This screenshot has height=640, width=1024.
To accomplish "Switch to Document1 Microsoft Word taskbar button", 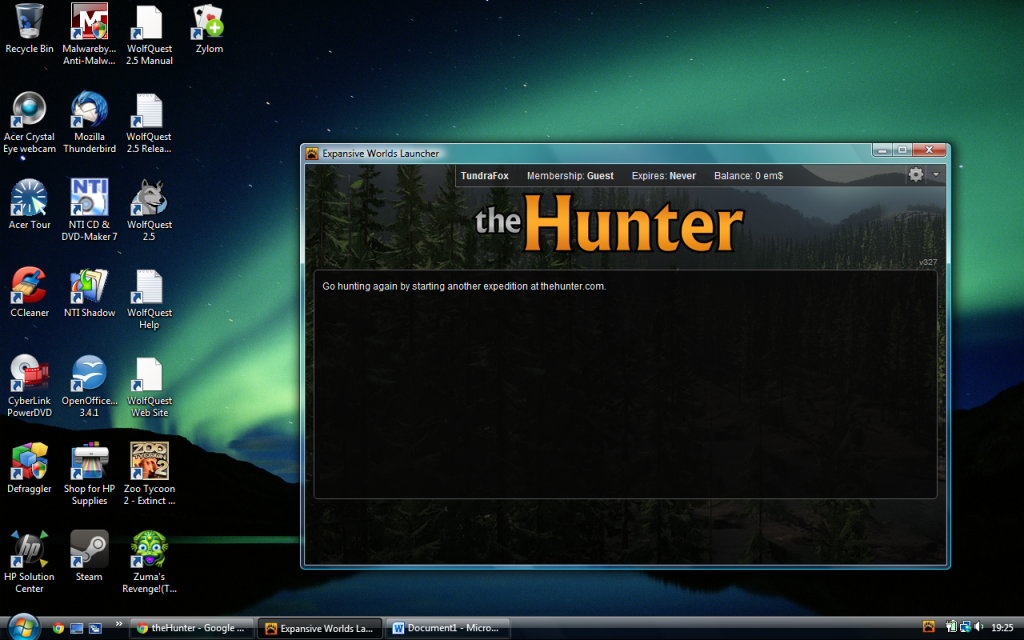I will pos(448,628).
